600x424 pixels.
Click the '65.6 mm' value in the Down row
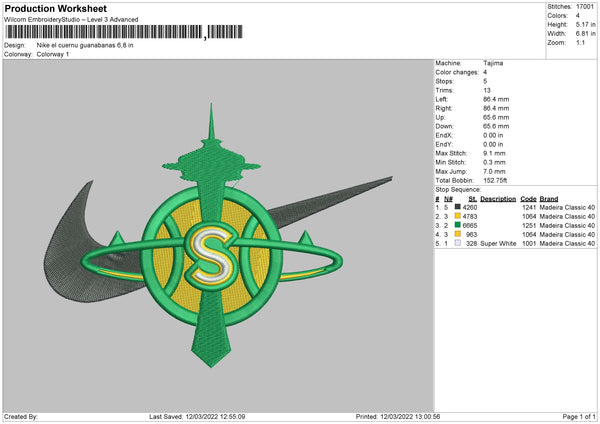[x=496, y=126]
